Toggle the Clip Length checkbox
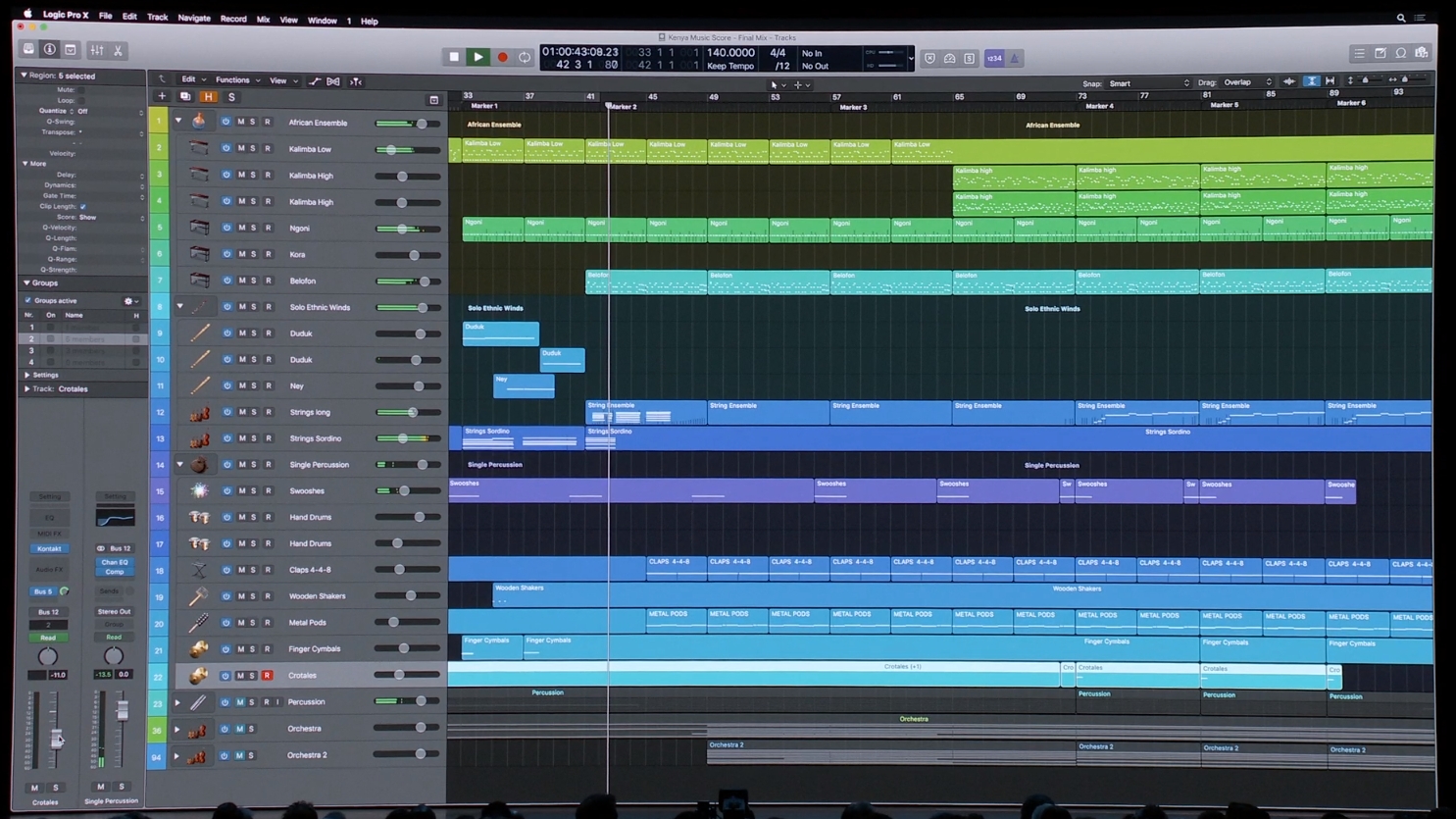Screen dimensions: 1456x819 (82, 207)
